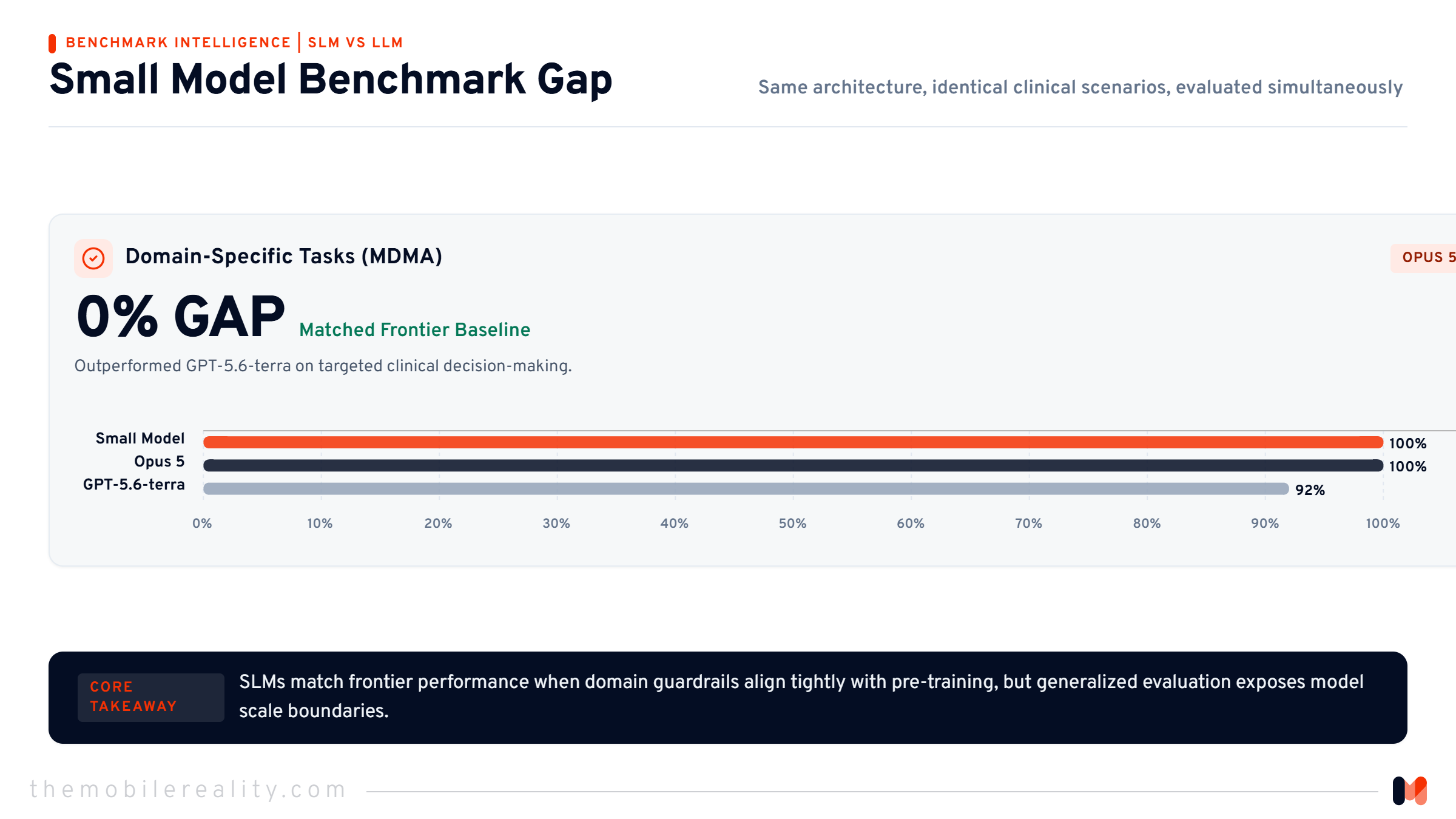
Task: Click the "Outperformed GPT-5.6-terra" description line
Action: 323,366
